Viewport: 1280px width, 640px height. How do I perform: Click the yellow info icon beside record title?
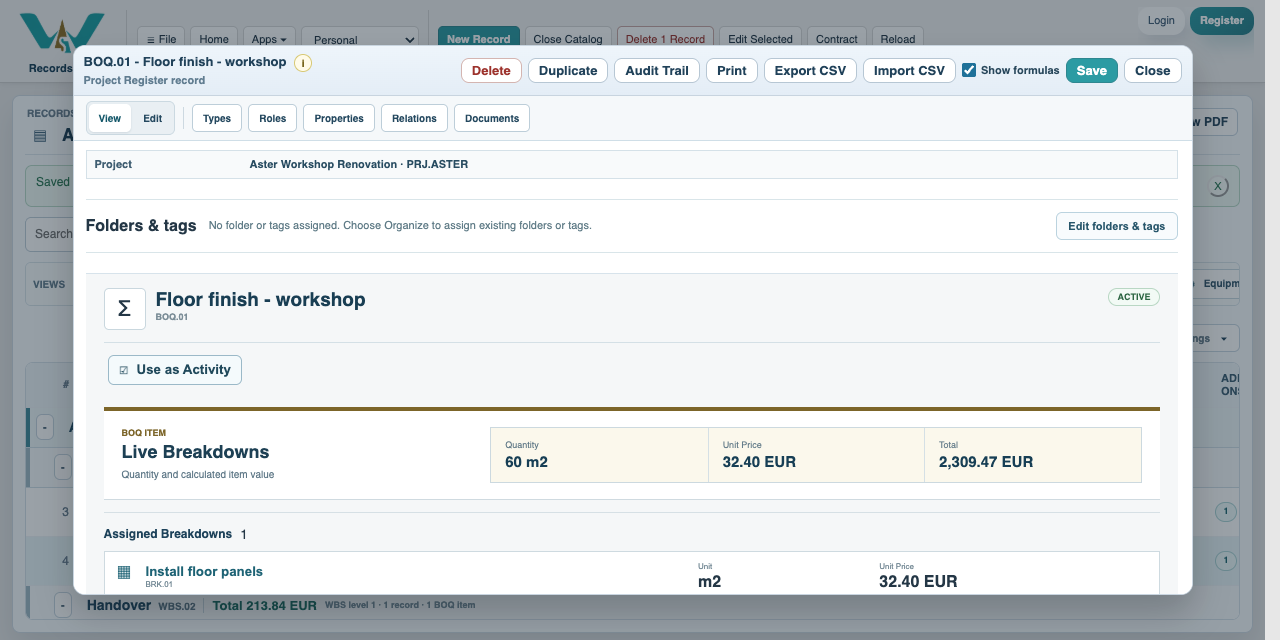tap(303, 63)
